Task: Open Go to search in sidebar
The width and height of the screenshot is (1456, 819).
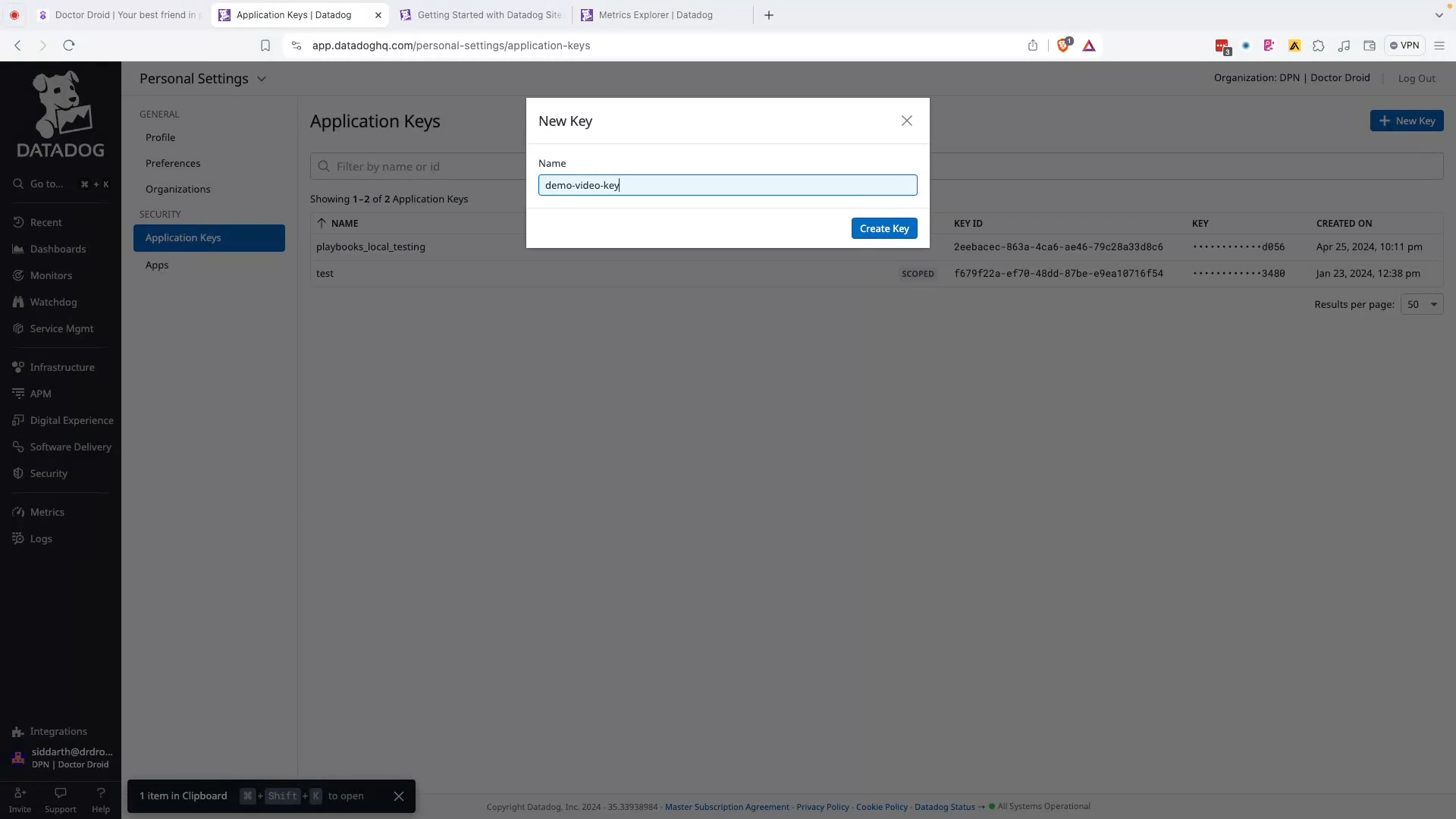Action: coord(61,184)
